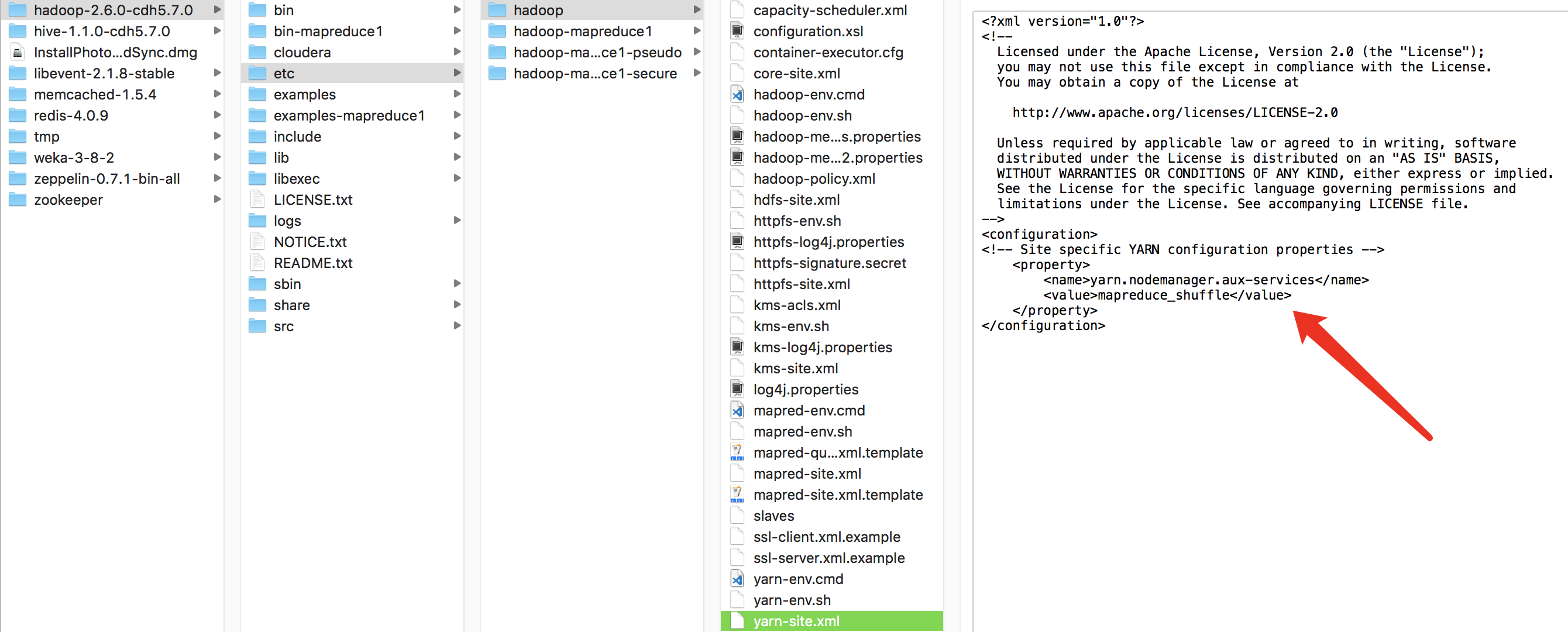This screenshot has width=1568, height=632.
Task: Open the LICENSE.txt file
Action: (313, 200)
